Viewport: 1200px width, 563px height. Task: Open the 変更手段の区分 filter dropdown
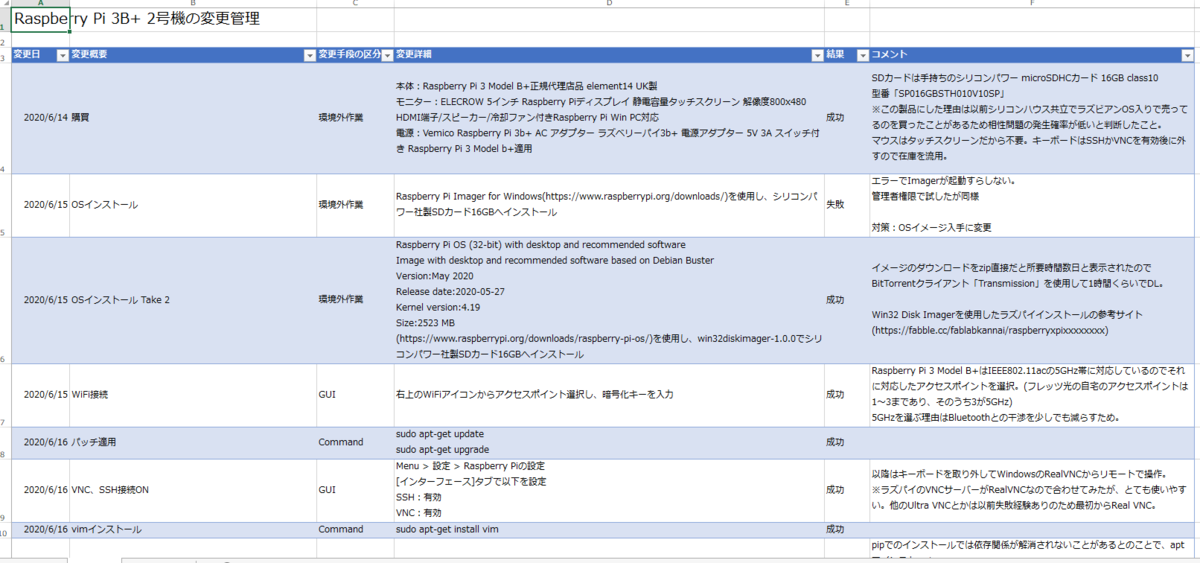(x=387, y=55)
